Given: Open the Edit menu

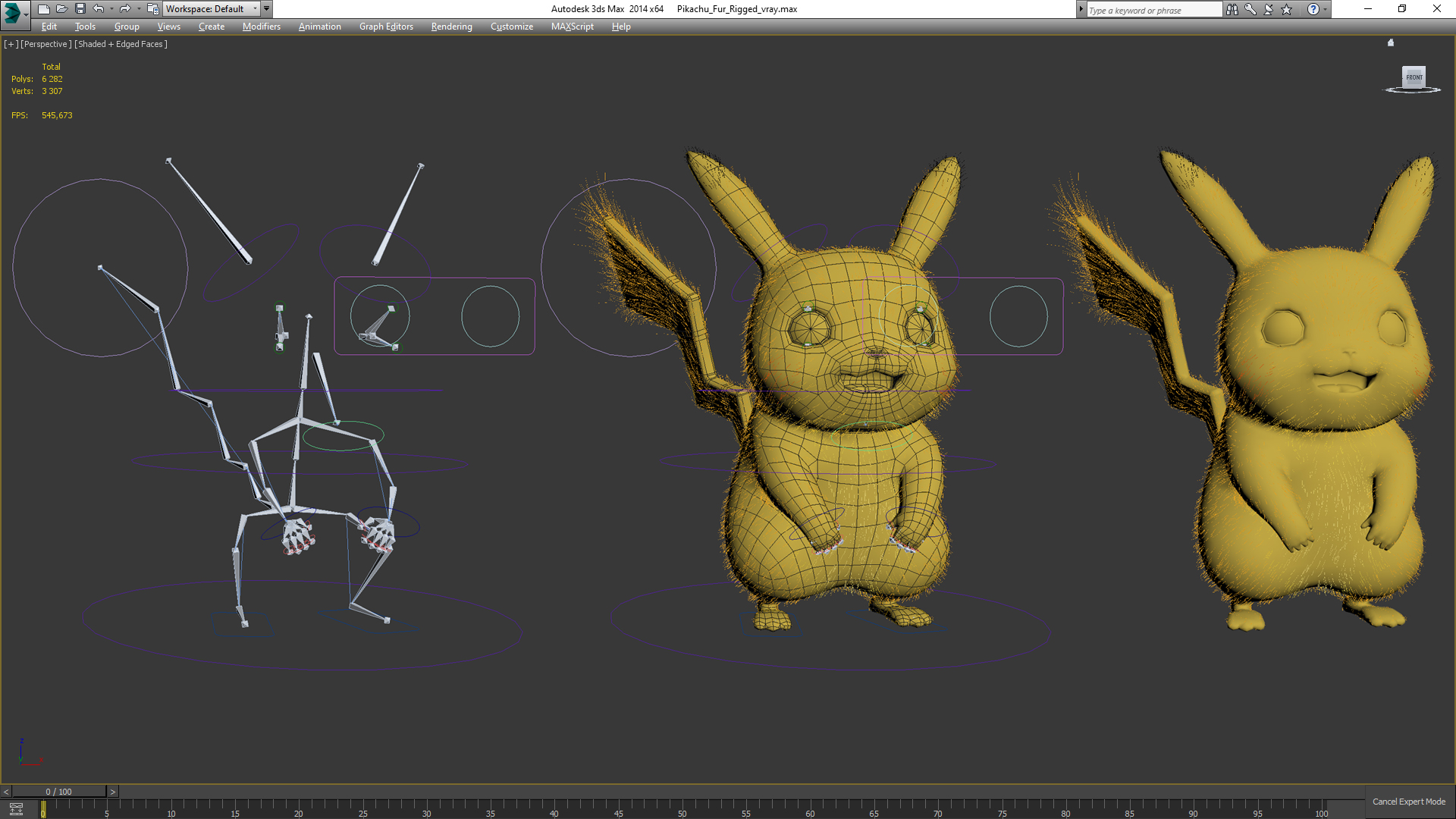Looking at the screenshot, I should pos(49,27).
